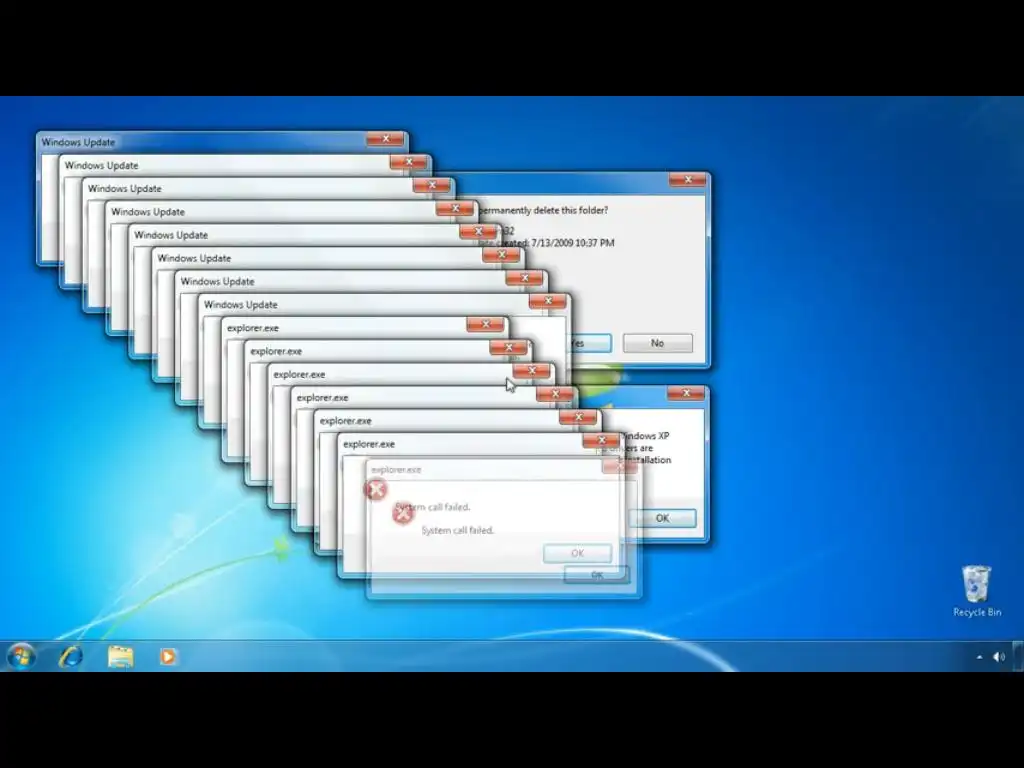
Task: Open Windows Explorer folder taskbar icon
Action: (120, 656)
